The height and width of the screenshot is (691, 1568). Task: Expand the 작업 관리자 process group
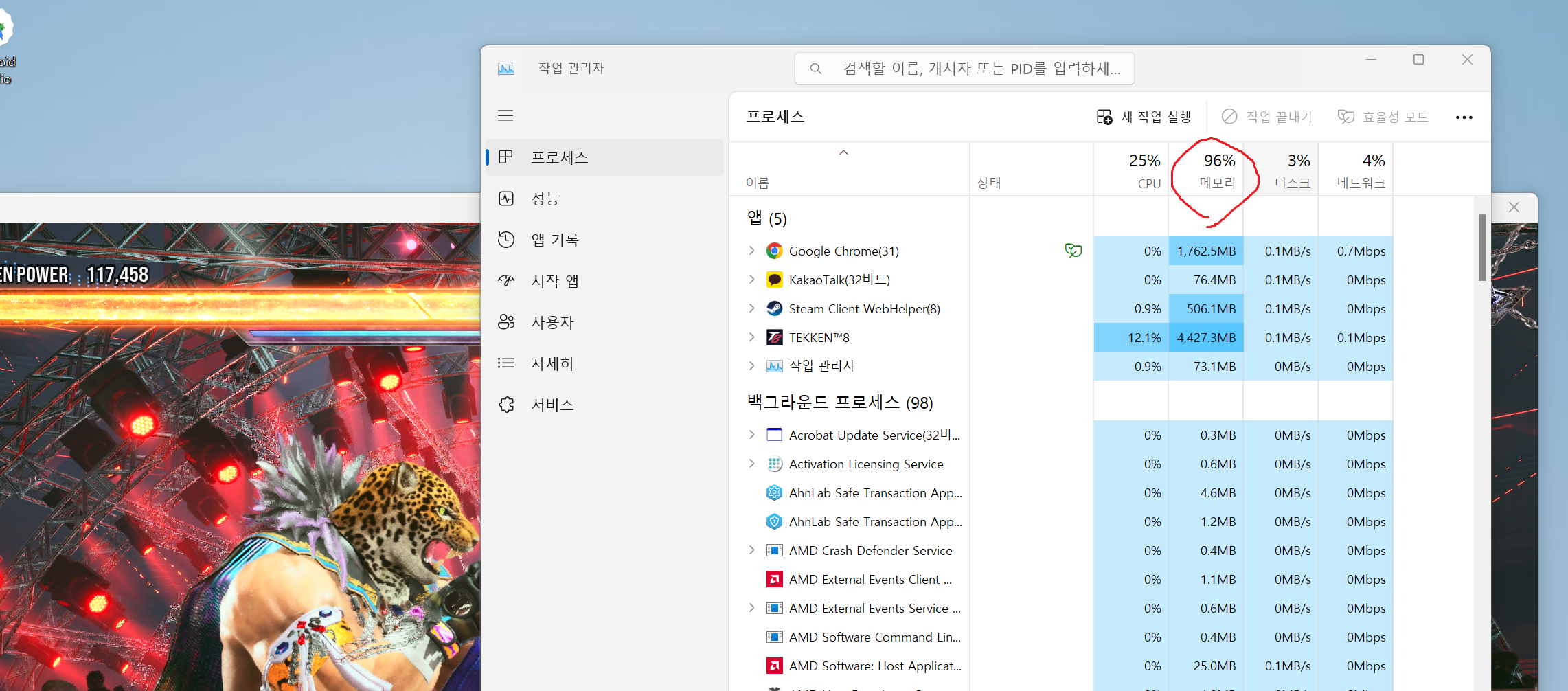[x=751, y=366]
